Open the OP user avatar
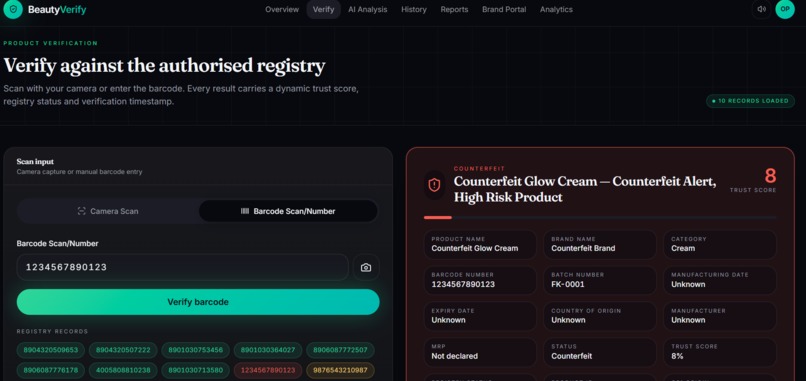806x381 pixels. click(x=785, y=9)
